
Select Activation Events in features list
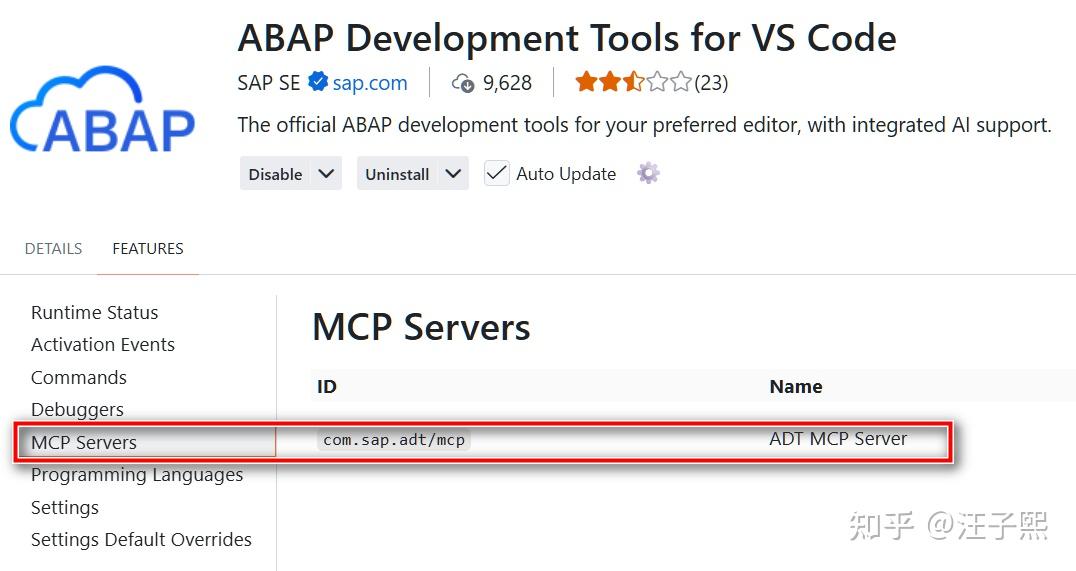(x=103, y=345)
